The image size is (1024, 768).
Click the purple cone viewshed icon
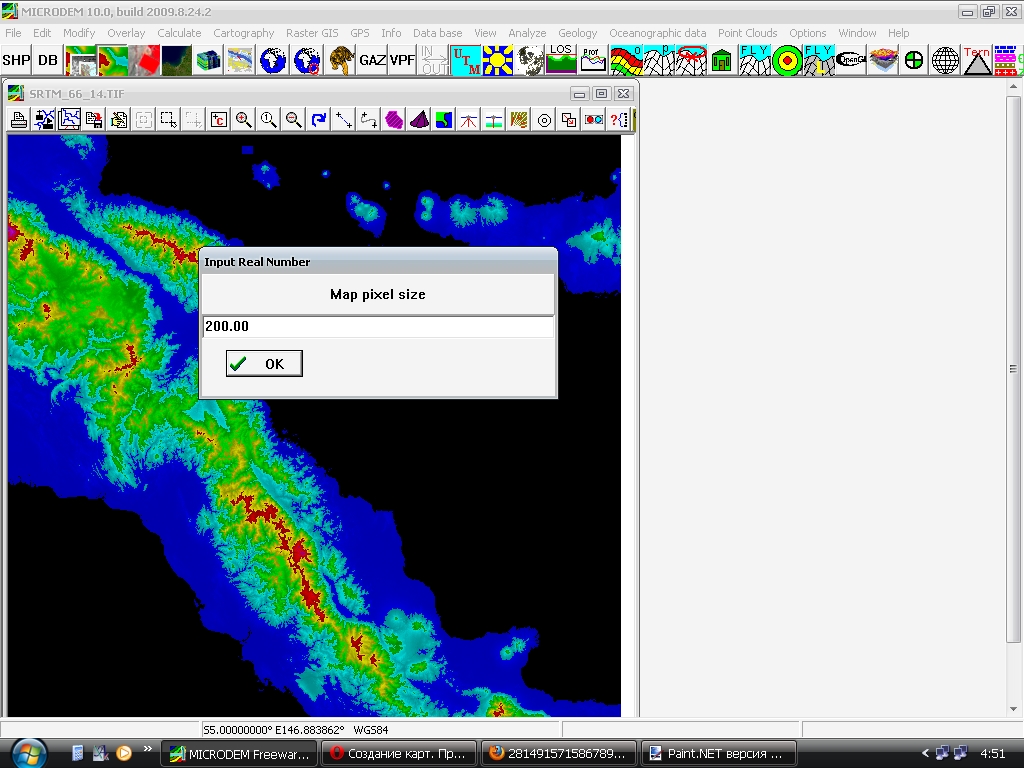coord(419,120)
